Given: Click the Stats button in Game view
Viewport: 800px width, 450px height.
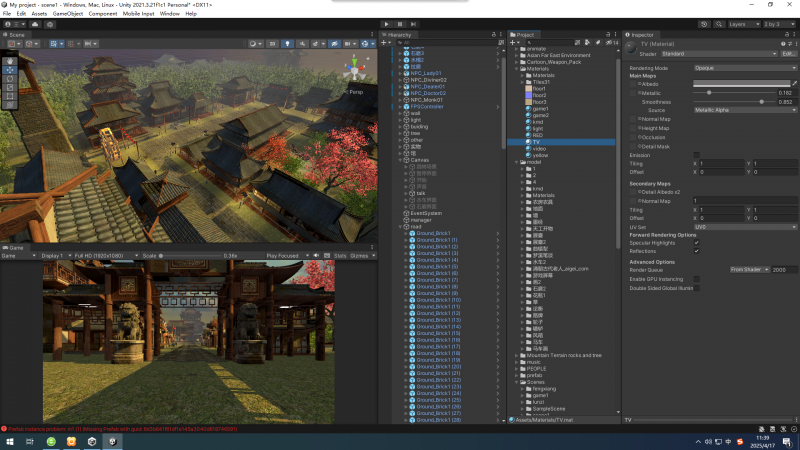Looking at the screenshot, I should pos(340,255).
